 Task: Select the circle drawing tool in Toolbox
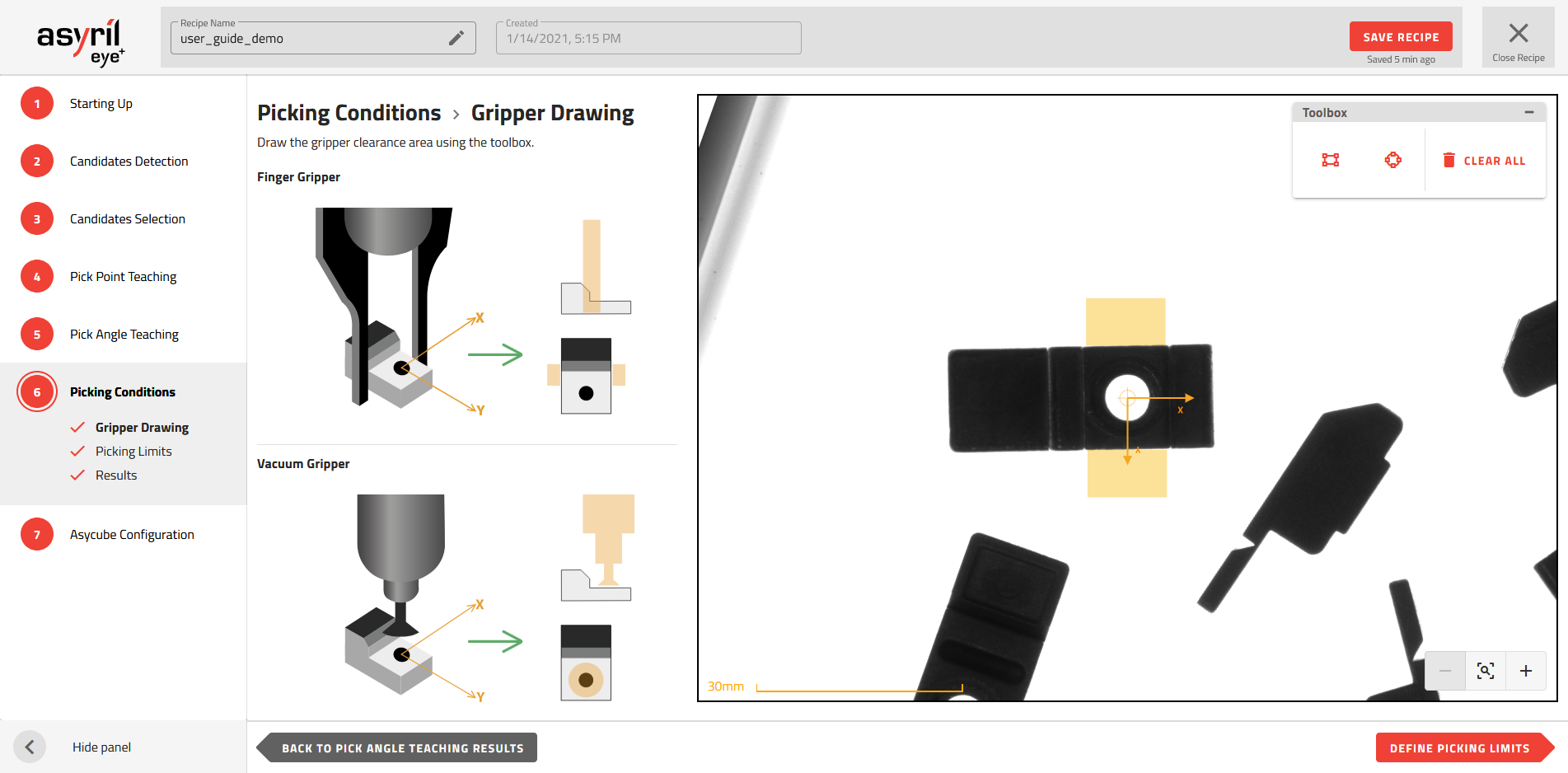[x=1392, y=160]
